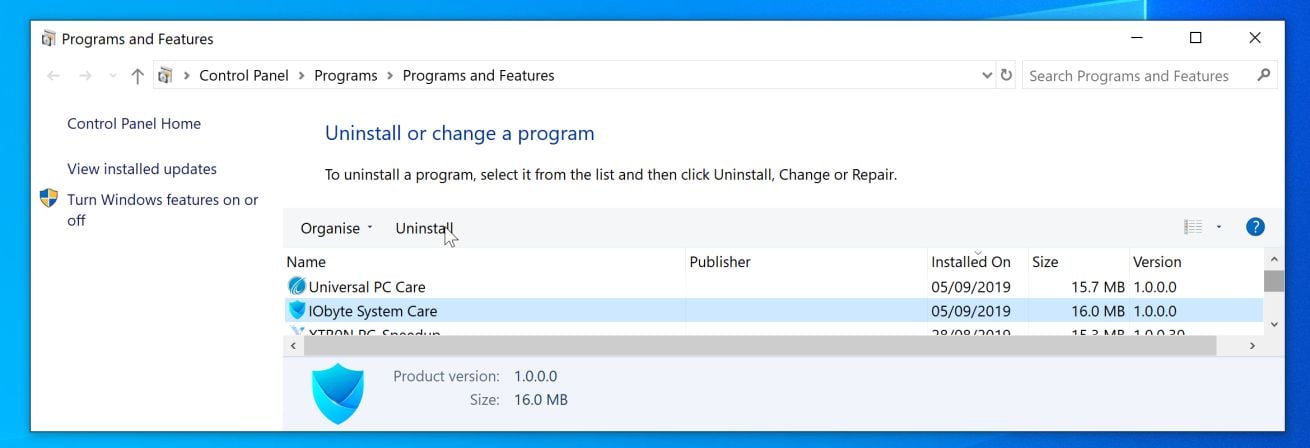The width and height of the screenshot is (1310, 448).
Task: Click the horizontal scrollbar in program list
Action: click(760, 345)
